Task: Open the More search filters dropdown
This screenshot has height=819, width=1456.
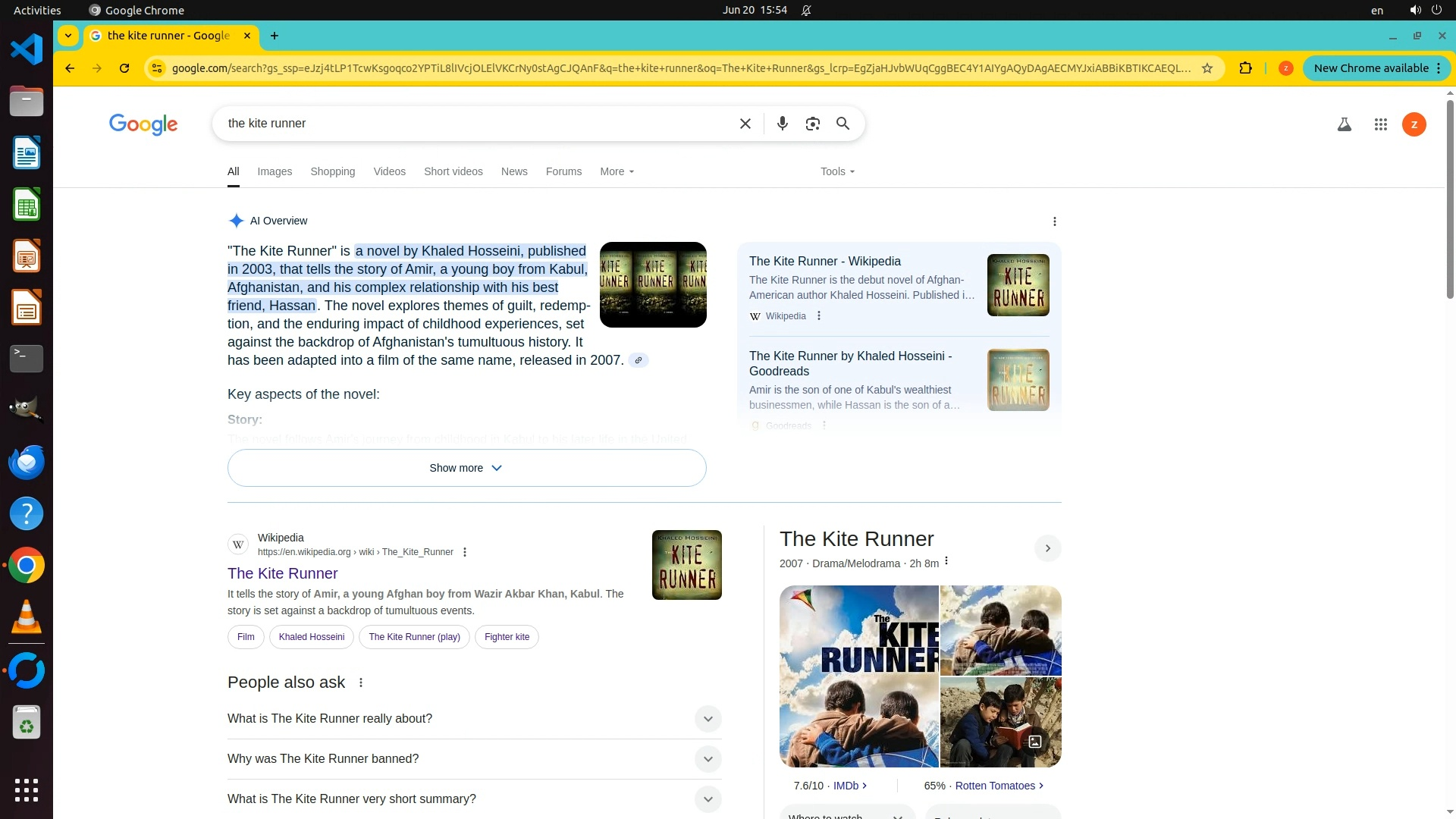Action: click(x=617, y=171)
